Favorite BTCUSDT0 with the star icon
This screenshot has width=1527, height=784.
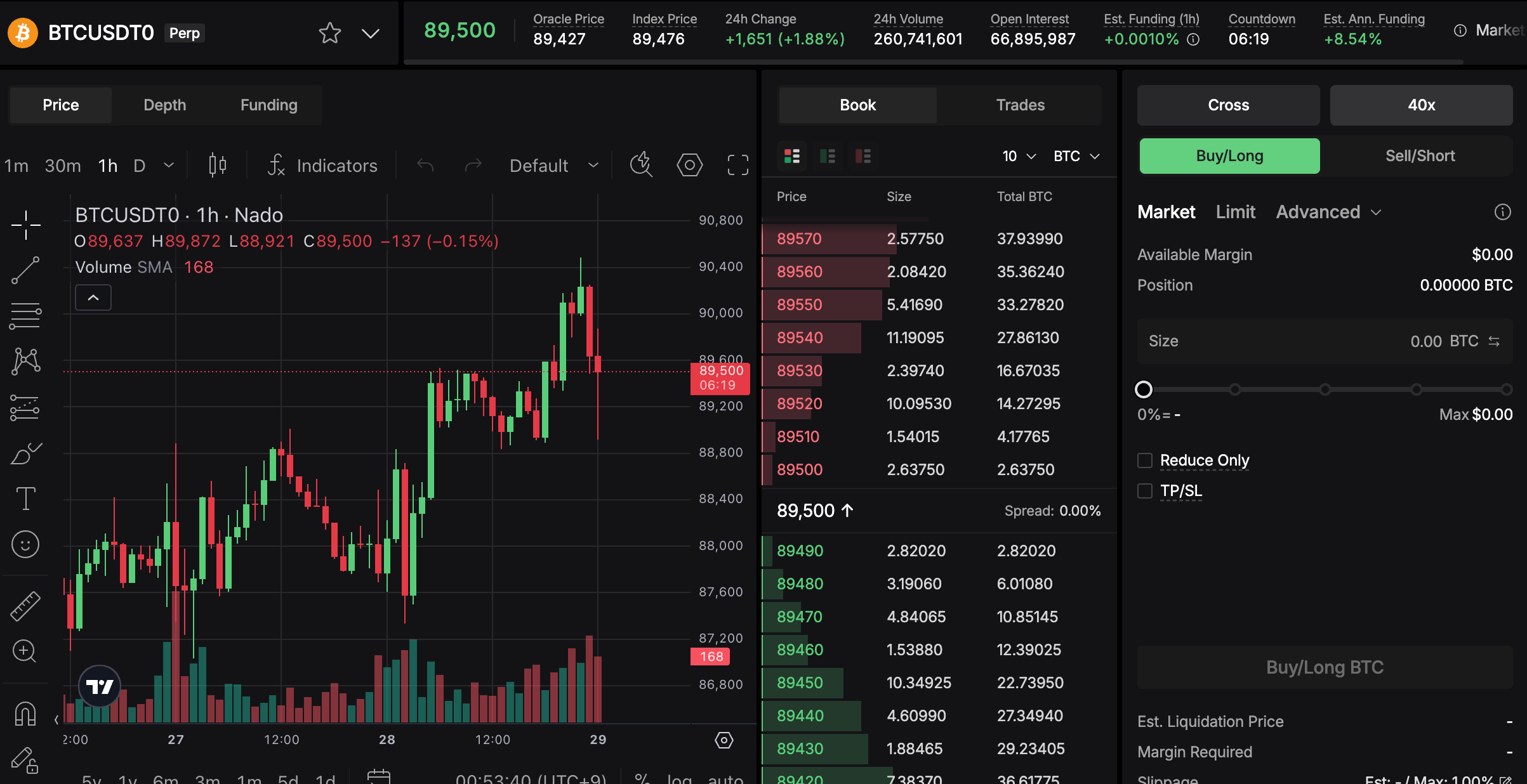tap(330, 33)
